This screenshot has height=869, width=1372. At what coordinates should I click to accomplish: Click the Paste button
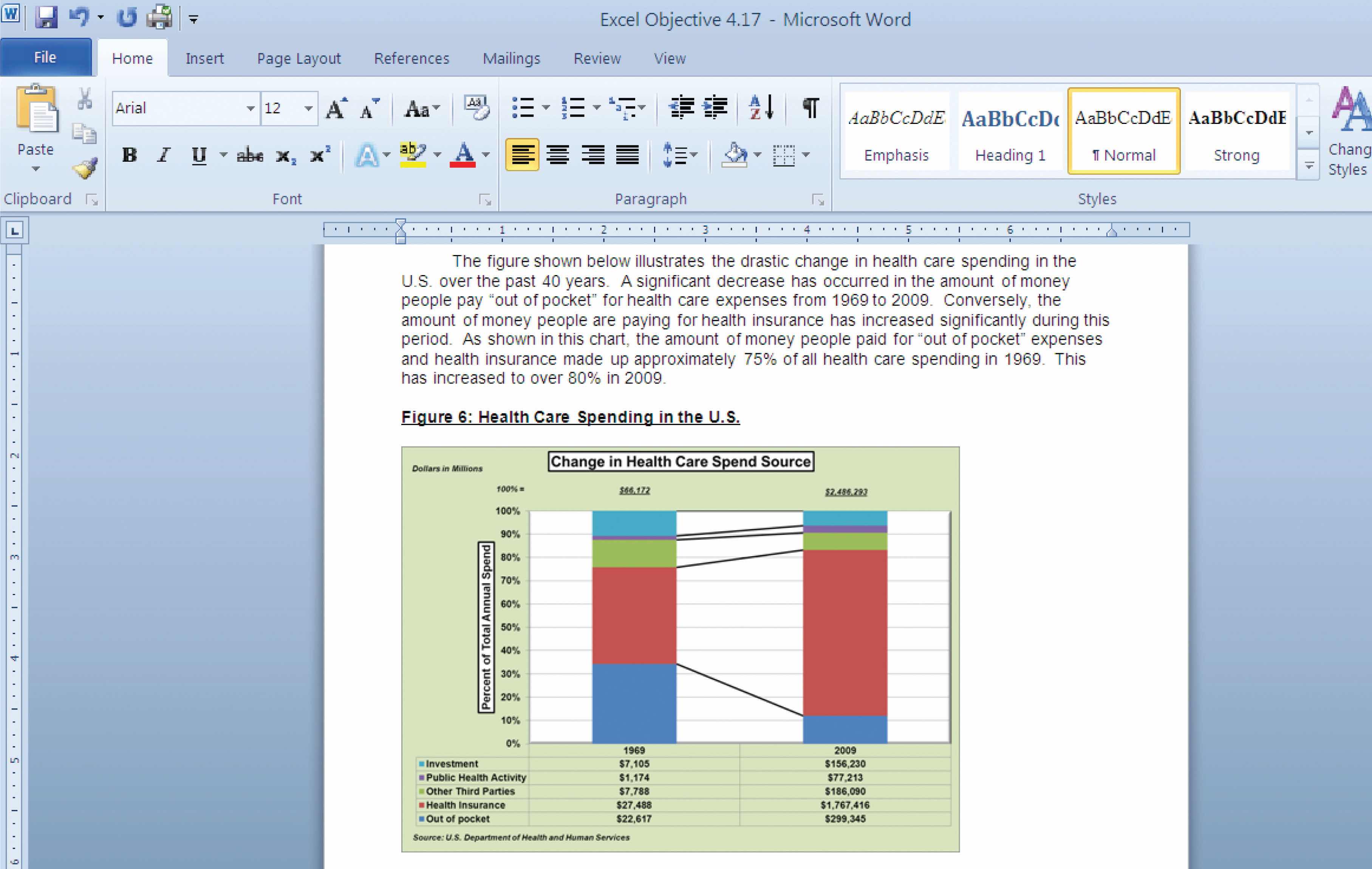tap(36, 114)
